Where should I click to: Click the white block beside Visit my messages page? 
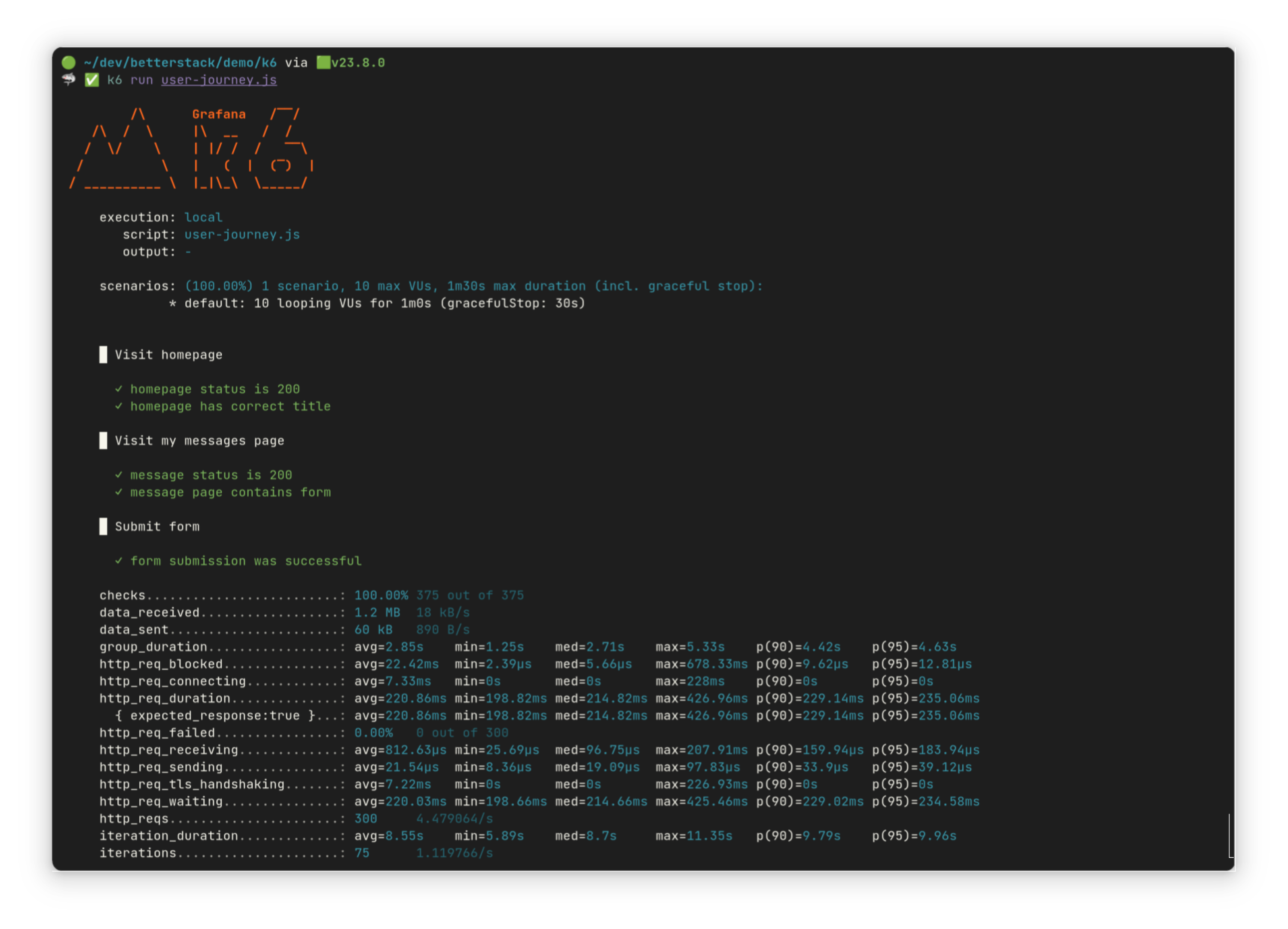click(103, 440)
